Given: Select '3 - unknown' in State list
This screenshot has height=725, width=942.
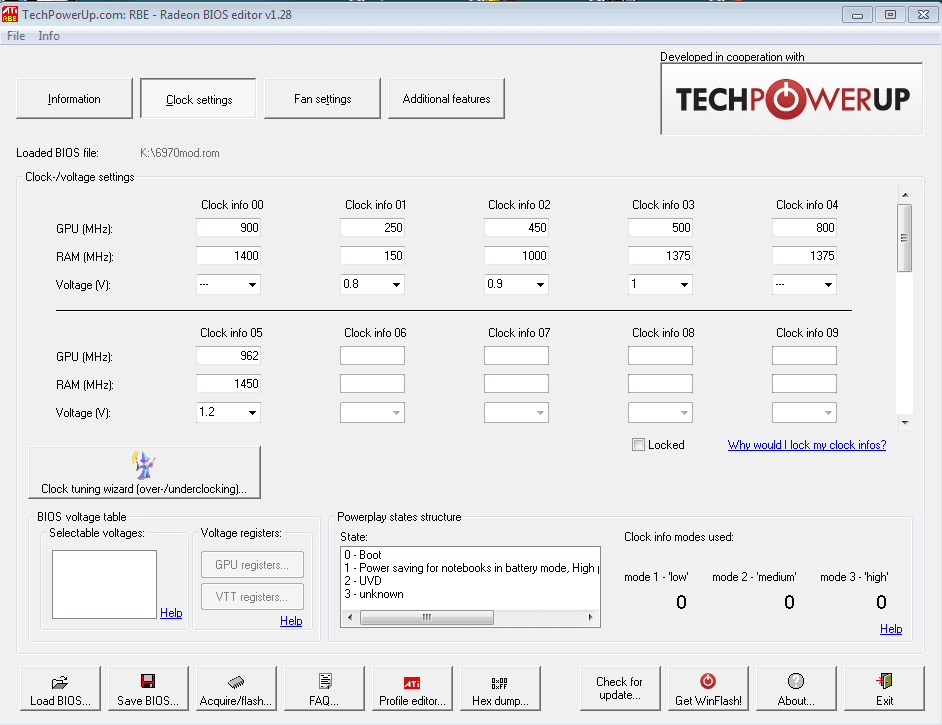Looking at the screenshot, I should [374, 594].
